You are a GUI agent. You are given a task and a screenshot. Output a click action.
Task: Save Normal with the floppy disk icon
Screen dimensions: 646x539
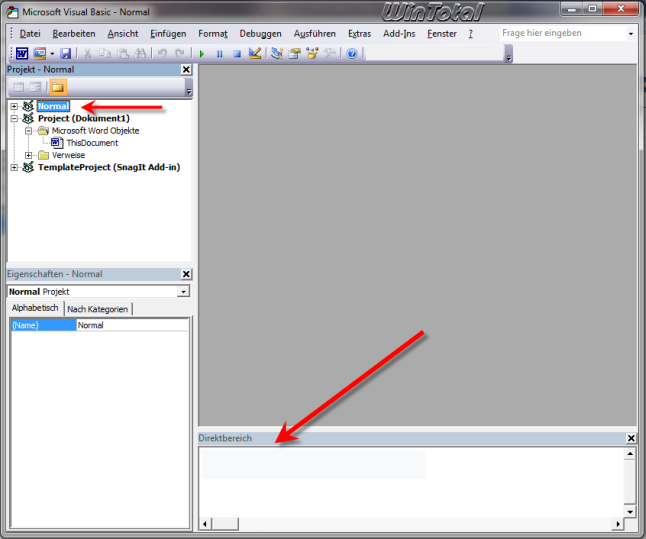coord(66,54)
